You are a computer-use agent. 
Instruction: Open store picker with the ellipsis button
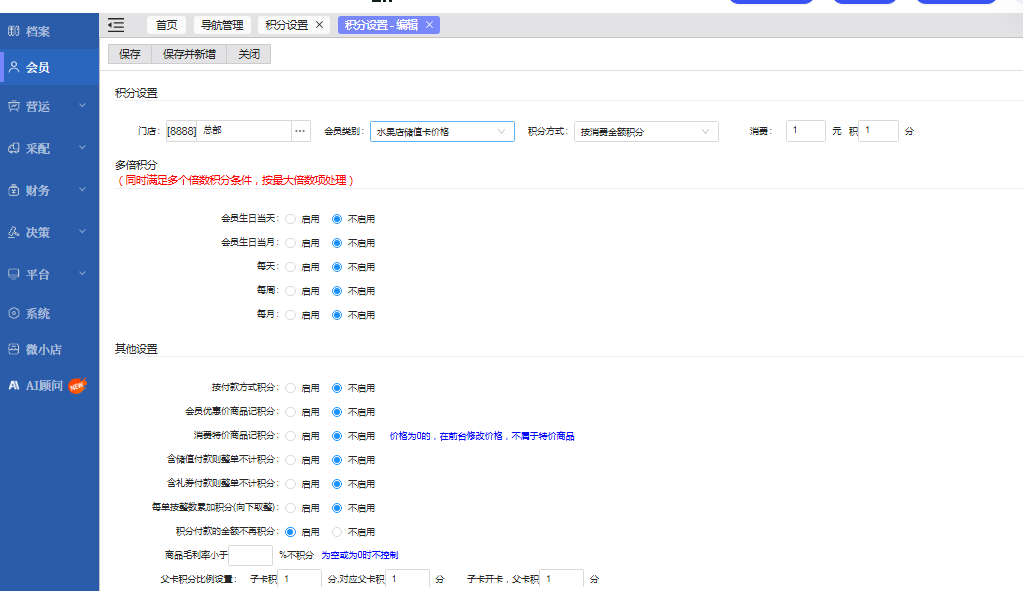click(300, 131)
